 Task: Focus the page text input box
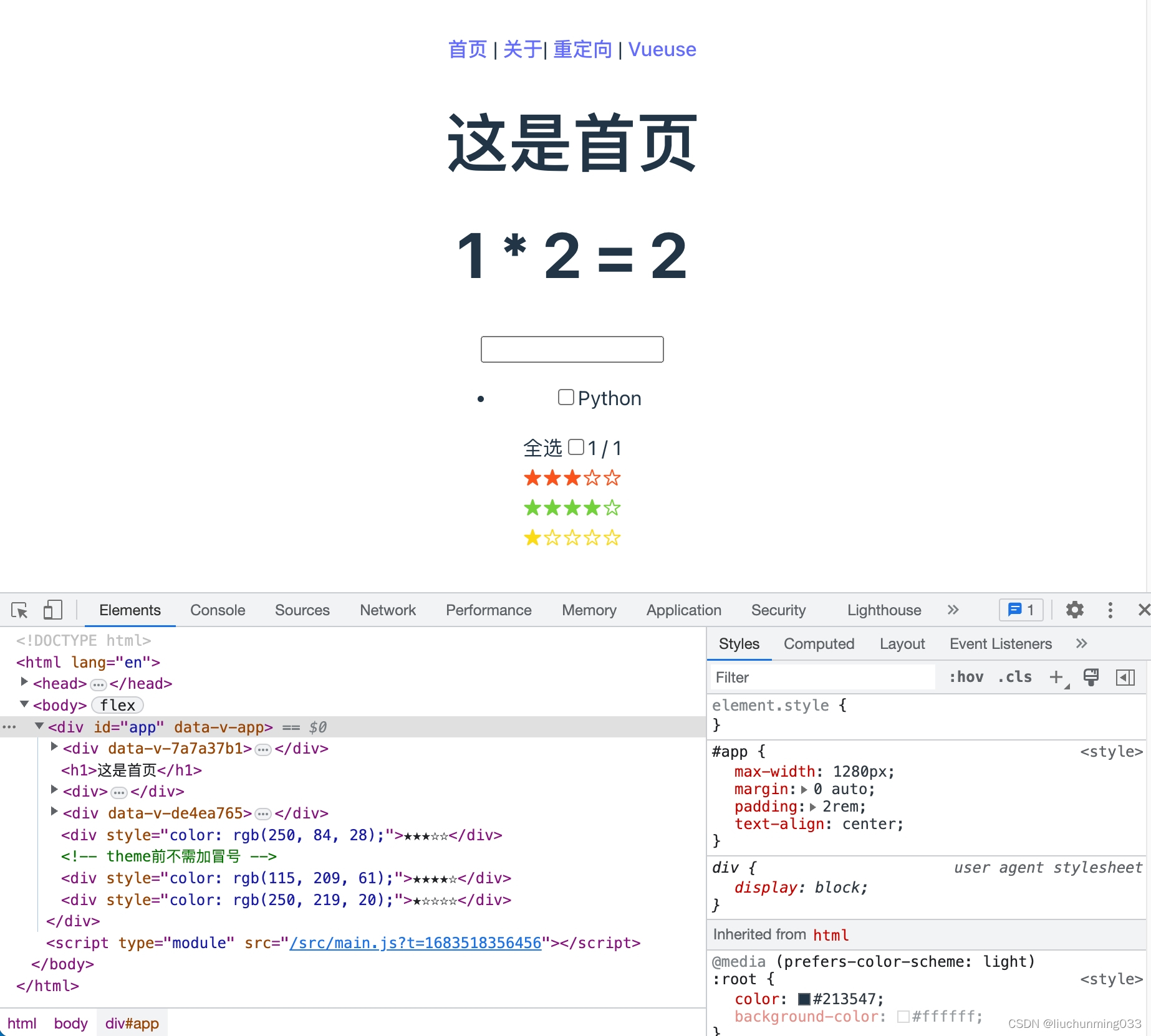tap(572, 349)
